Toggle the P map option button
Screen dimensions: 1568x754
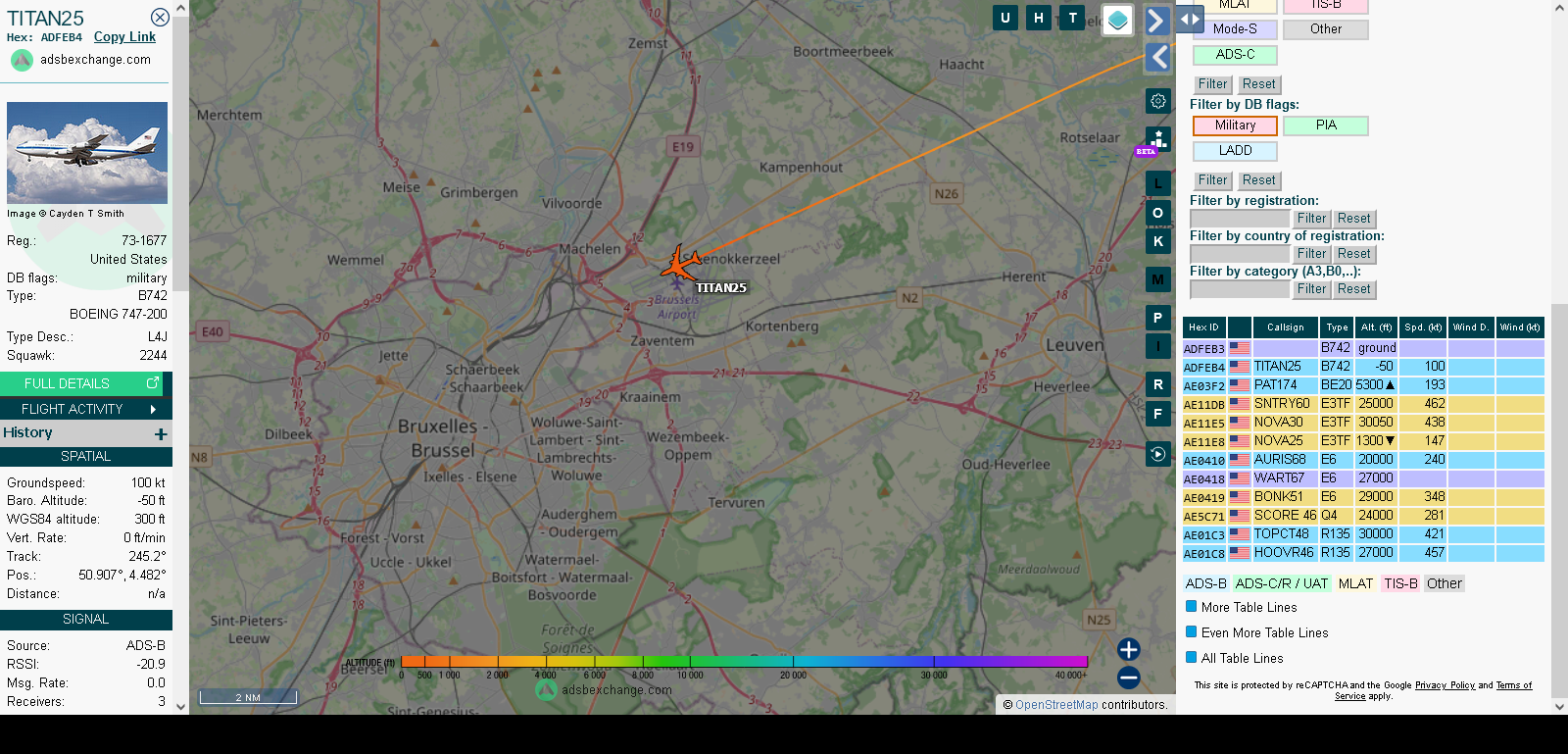point(1158,318)
